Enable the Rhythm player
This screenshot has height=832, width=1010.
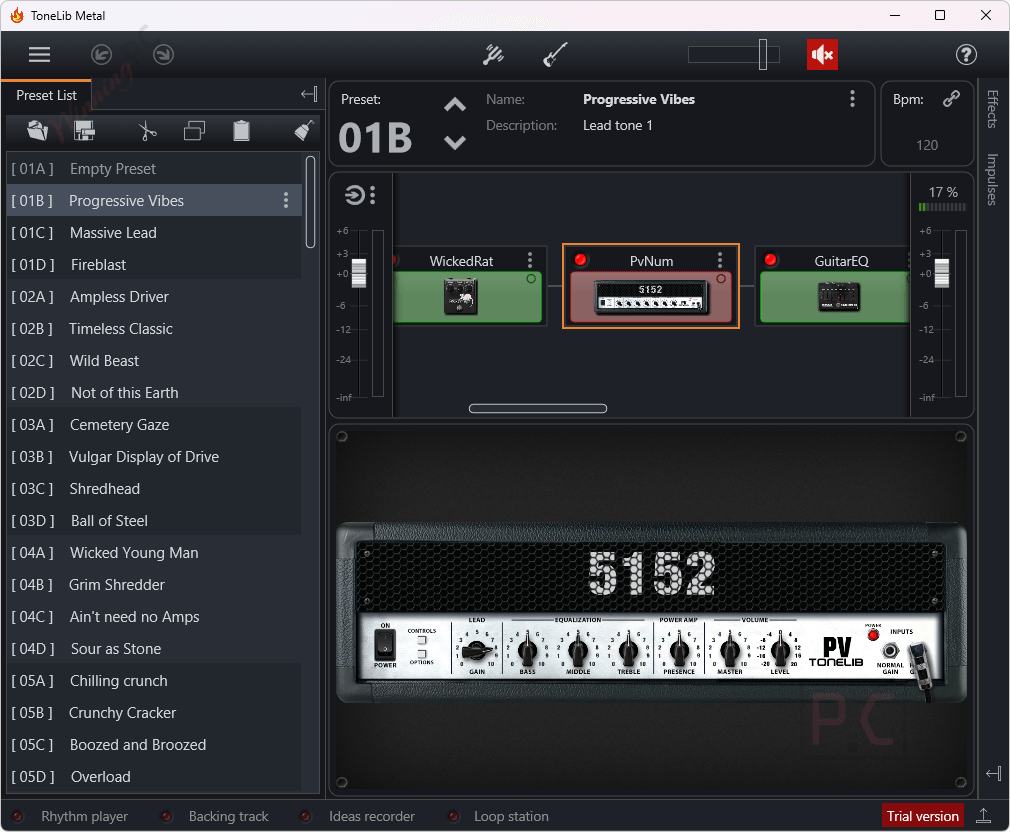pyautogui.click(x=18, y=817)
